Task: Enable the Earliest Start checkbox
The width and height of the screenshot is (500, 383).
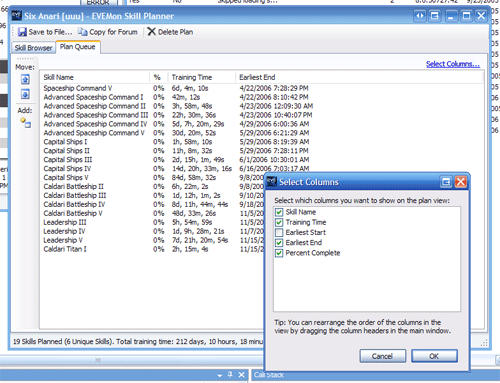Action: pos(279,232)
